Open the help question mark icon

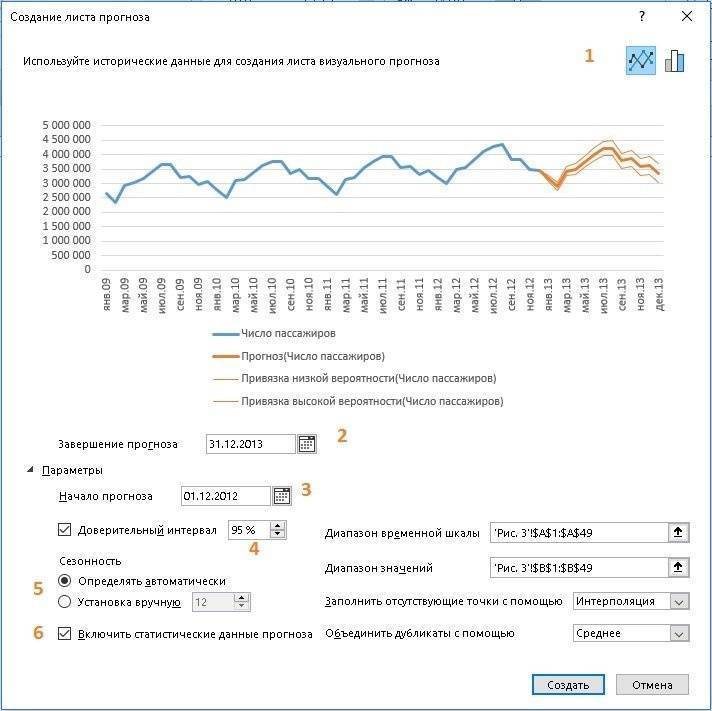pos(642,17)
